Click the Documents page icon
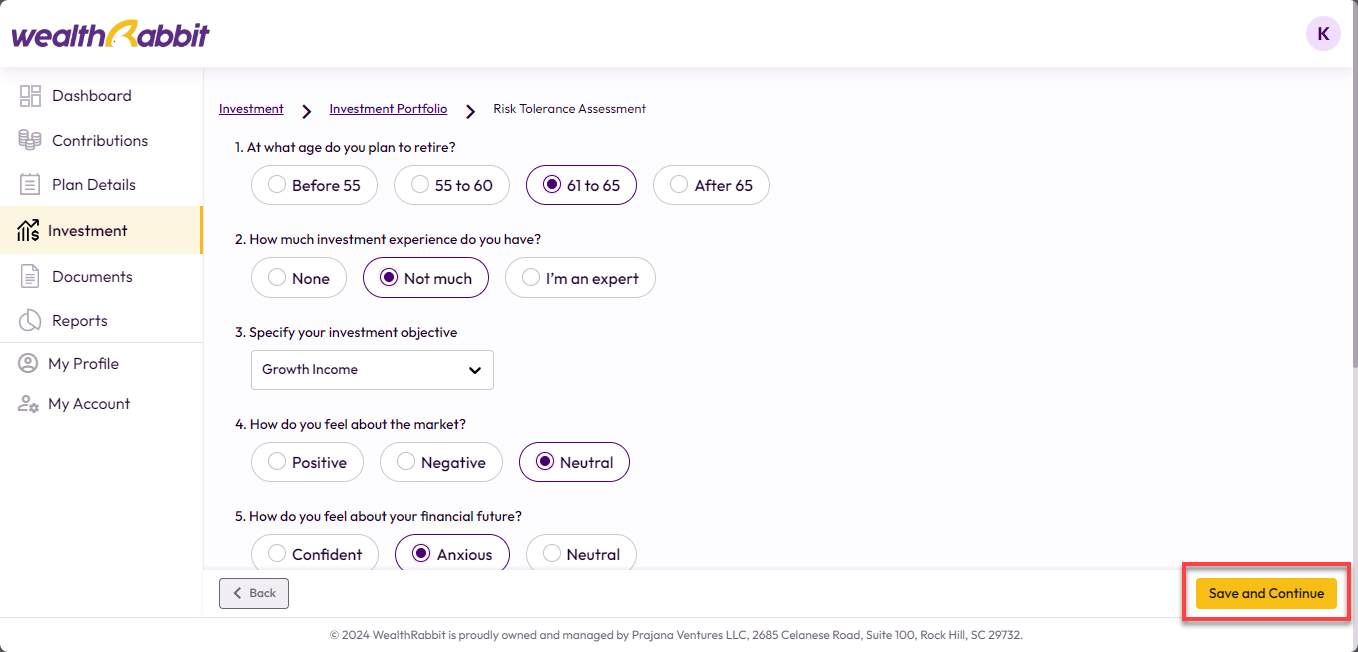This screenshot has width=1358, height=652. [x=30, y=277]
